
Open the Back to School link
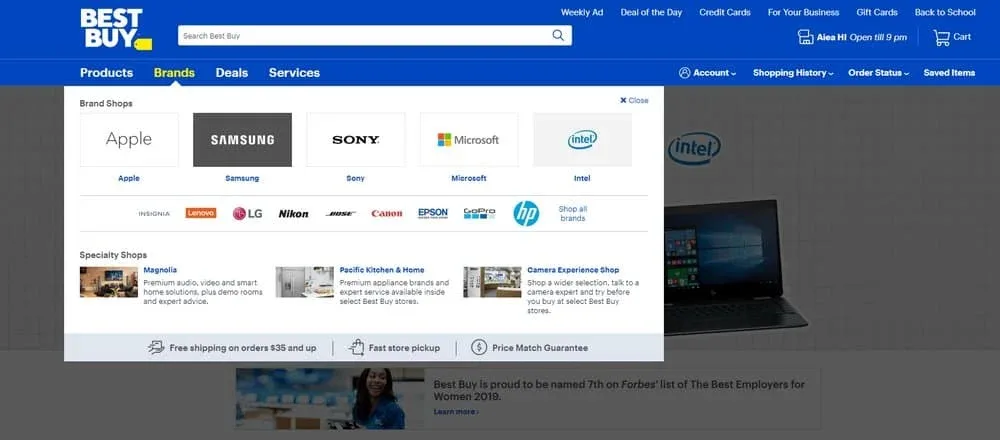pos(945,12)
